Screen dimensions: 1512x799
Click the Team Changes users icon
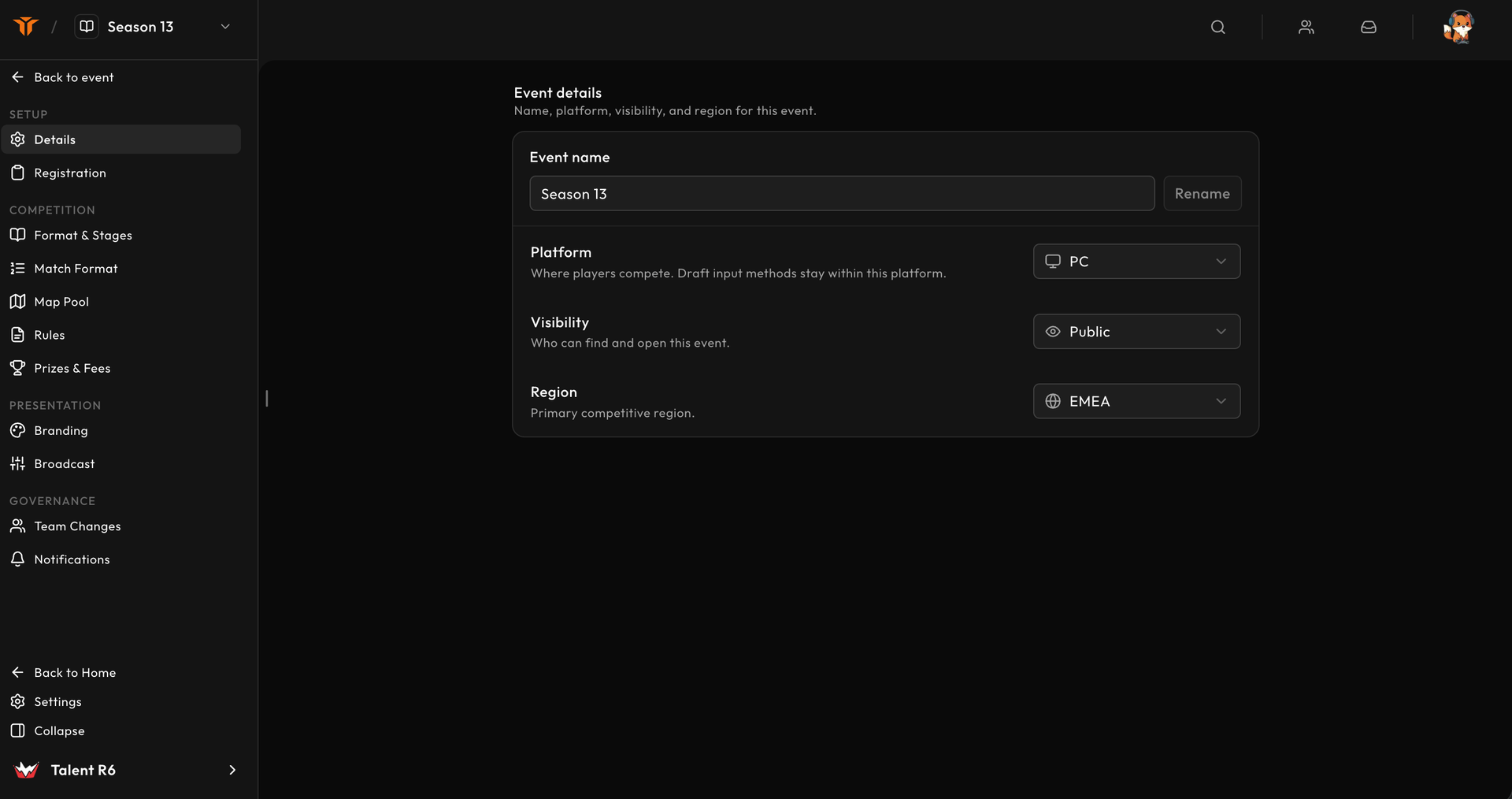pyautogui.click(x=17, y=526)
